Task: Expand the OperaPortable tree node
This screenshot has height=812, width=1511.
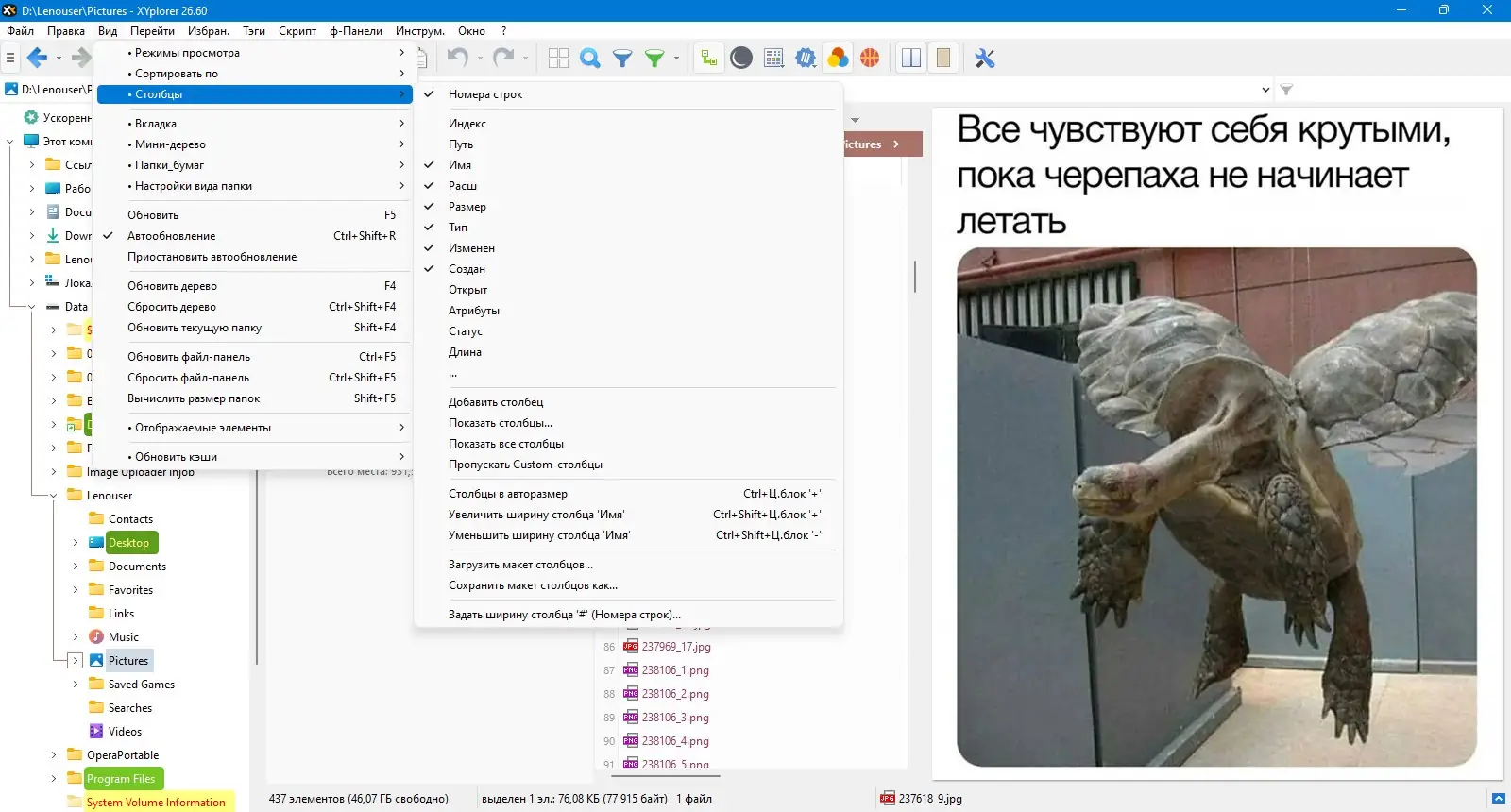Action: tap(54, 755)
